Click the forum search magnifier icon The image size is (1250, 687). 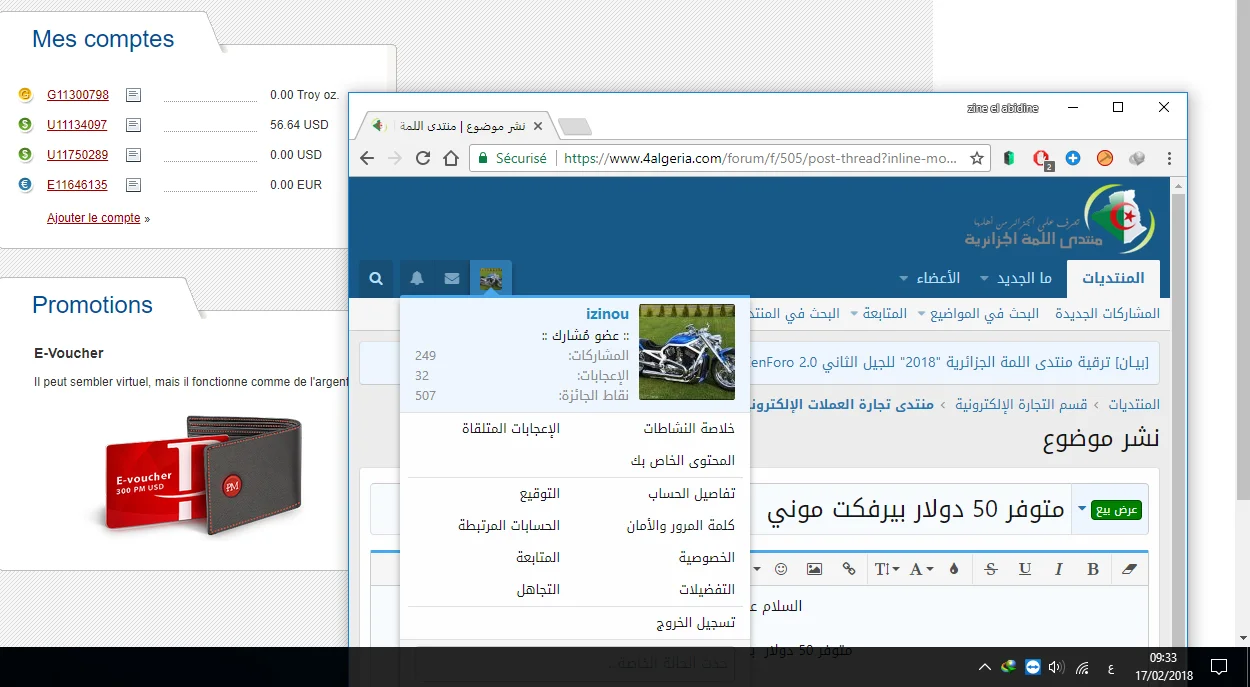click(376, 279)
